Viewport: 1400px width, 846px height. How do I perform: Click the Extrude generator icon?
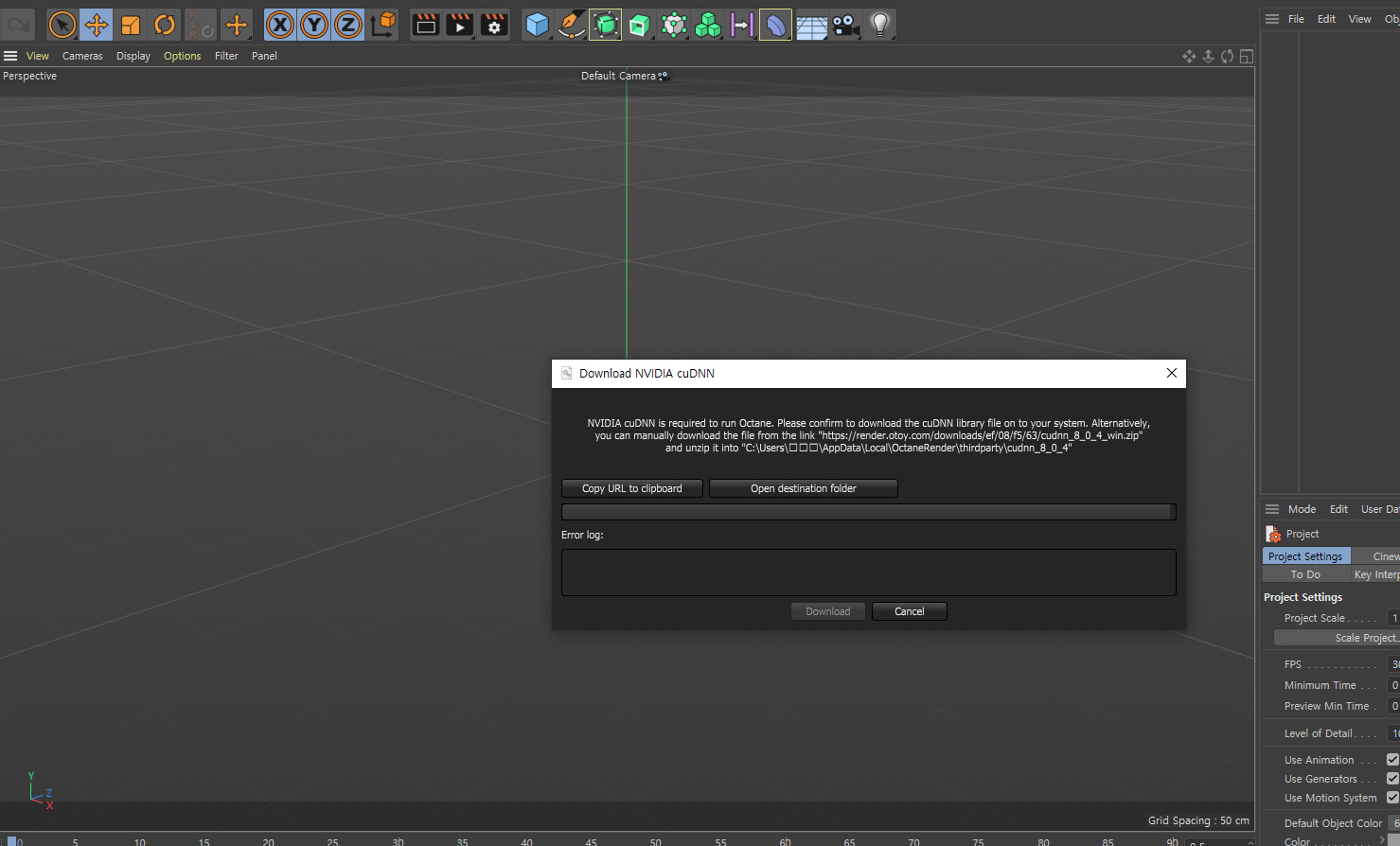(640, 25)
